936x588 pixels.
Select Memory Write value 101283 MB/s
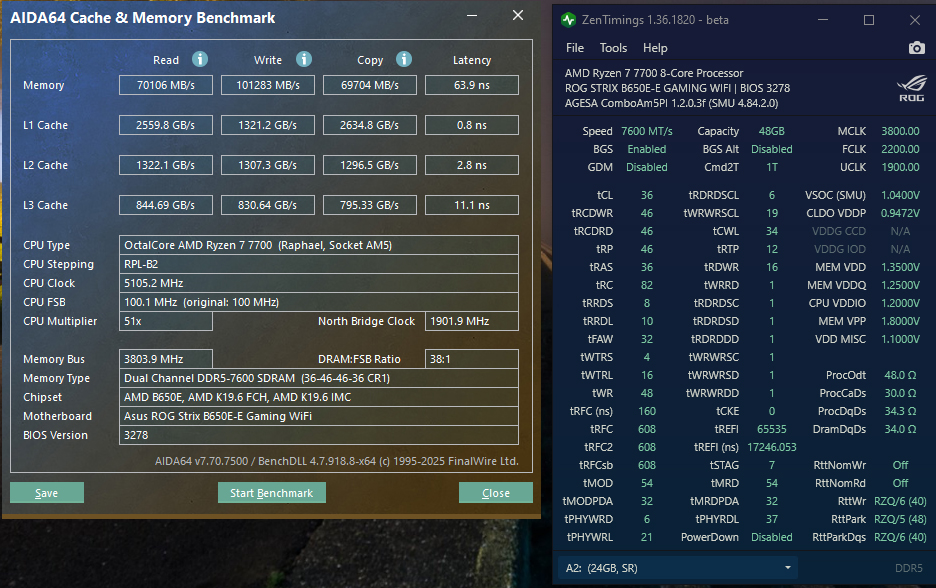pyautogui.click(x=268, y=85)
